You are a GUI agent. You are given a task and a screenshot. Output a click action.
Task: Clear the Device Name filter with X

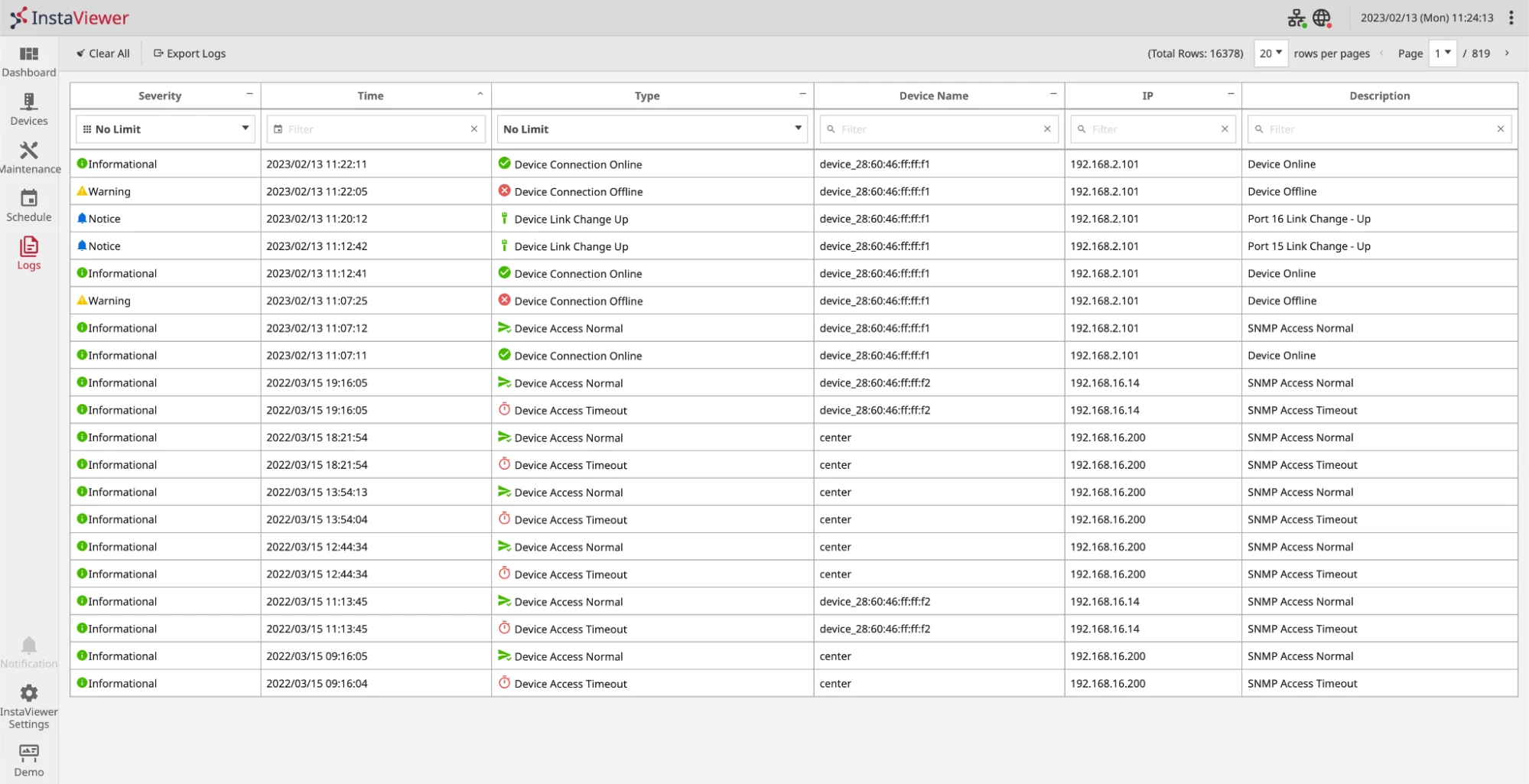click(x=1047, y=129)
